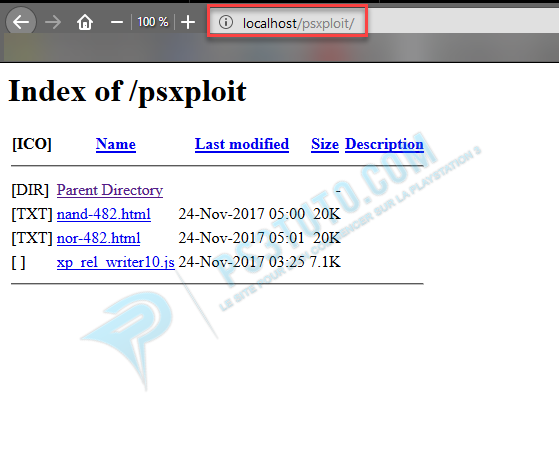This screenshot has width=559, height=455.
Task: Open the Parent Directory link
Action: pos(110,190)
